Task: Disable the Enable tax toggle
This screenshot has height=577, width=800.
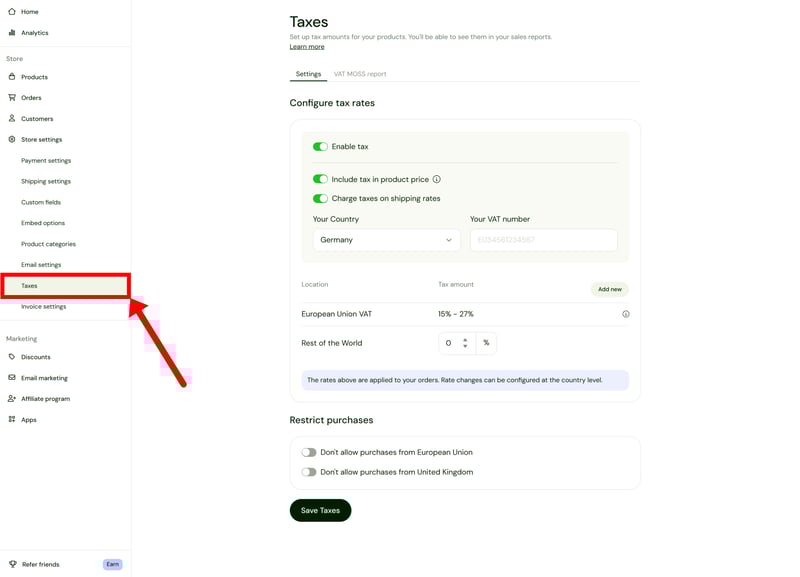Action: pyautogui.click(x=320, y=147)
